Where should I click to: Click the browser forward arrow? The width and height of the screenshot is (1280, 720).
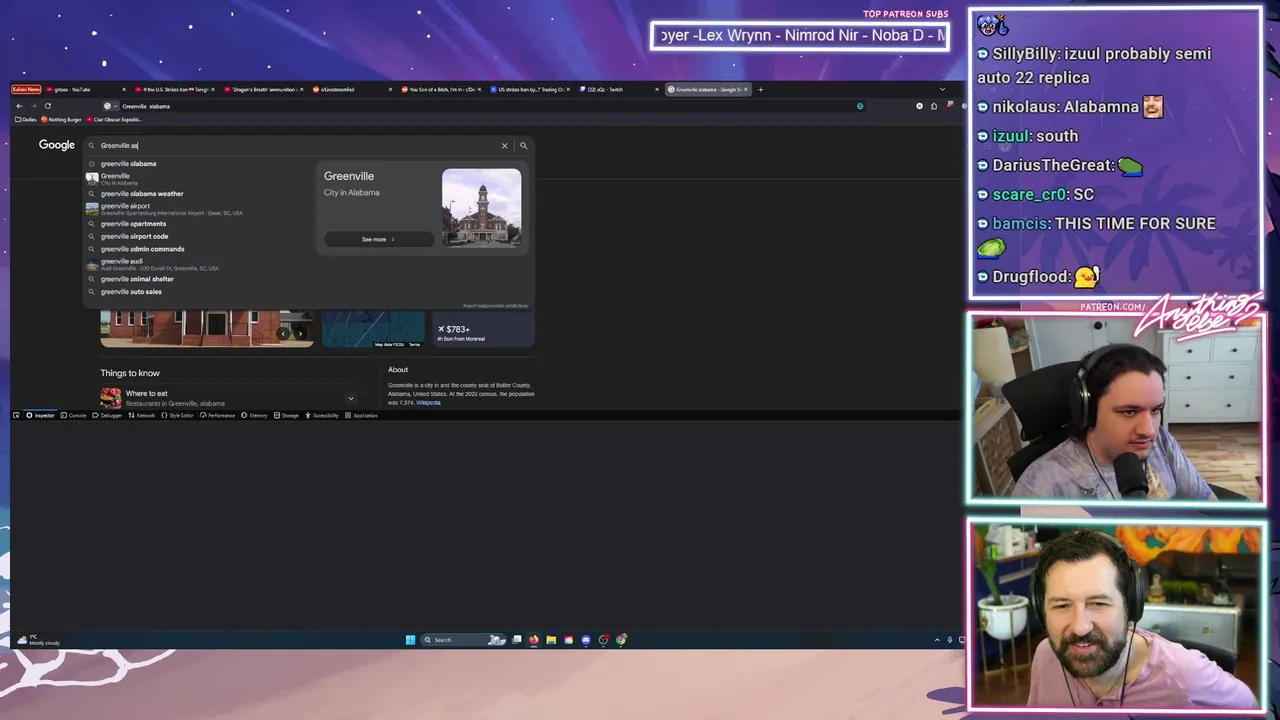[x=33, y=106]
